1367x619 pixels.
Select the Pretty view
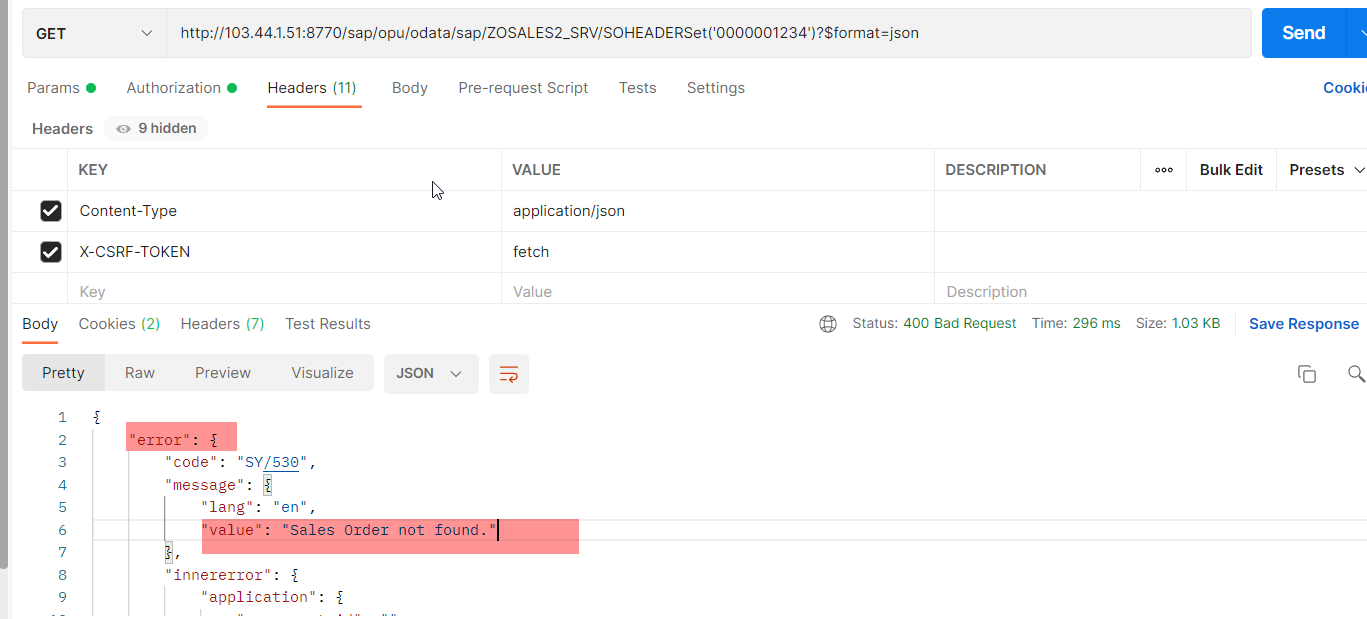(63, 373)
